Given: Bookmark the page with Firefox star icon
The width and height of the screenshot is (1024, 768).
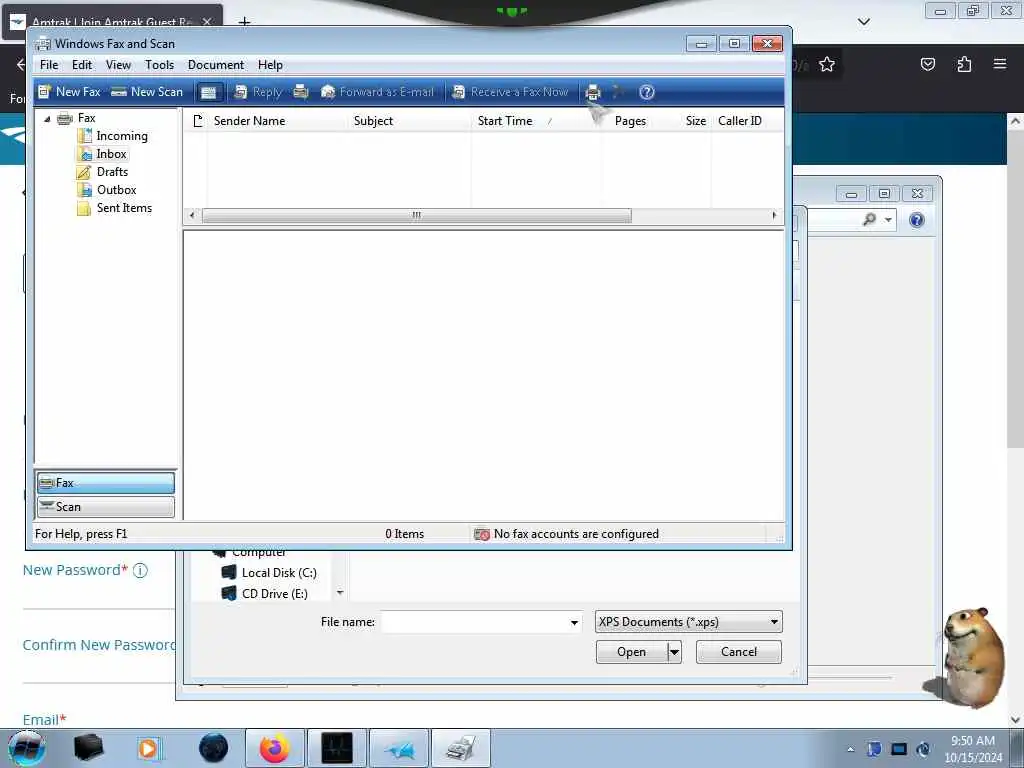Looking at the screenshot, I should [x=827, y=64].
